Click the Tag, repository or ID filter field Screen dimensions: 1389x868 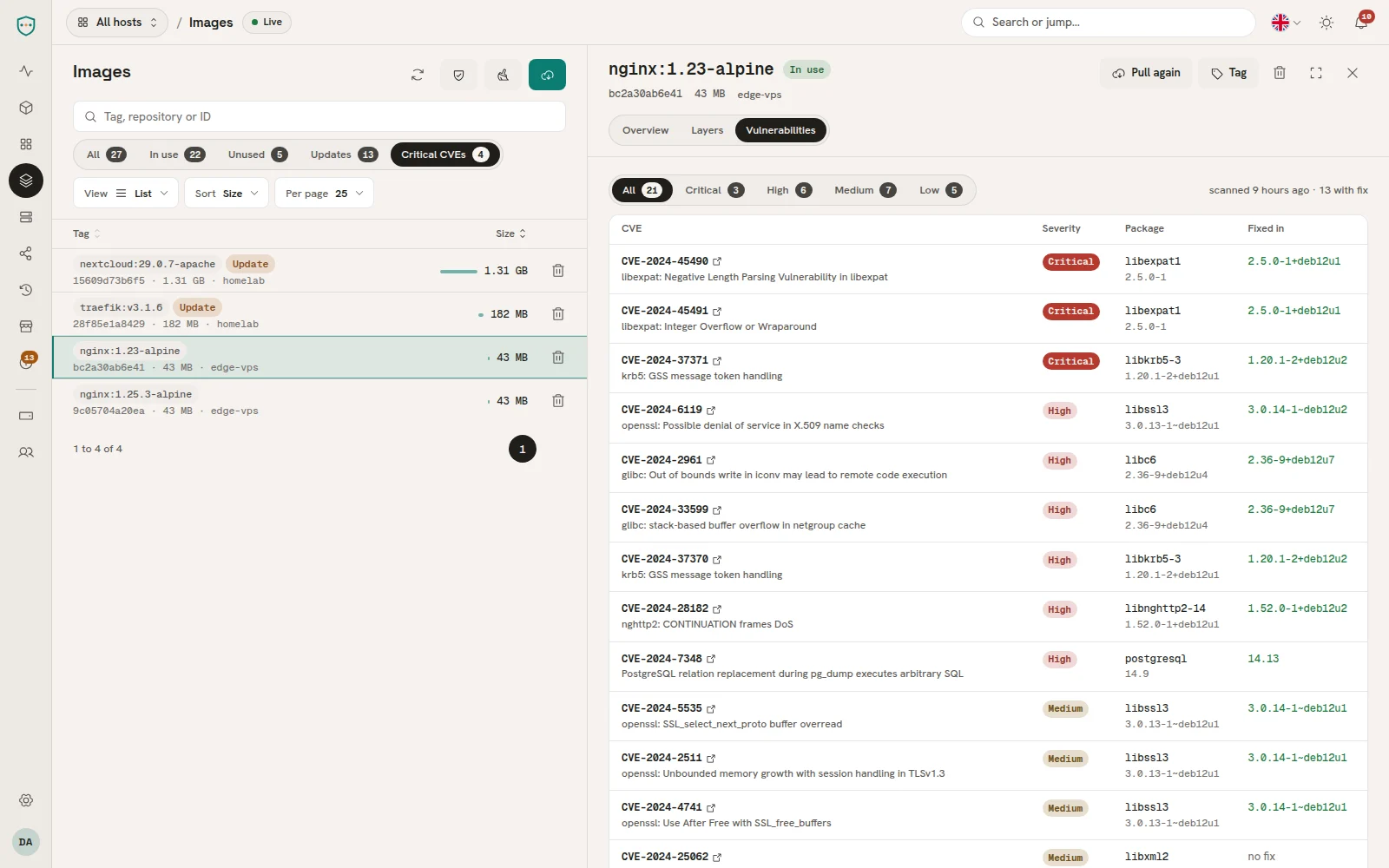pyautogui.click(x=319, y=116)
